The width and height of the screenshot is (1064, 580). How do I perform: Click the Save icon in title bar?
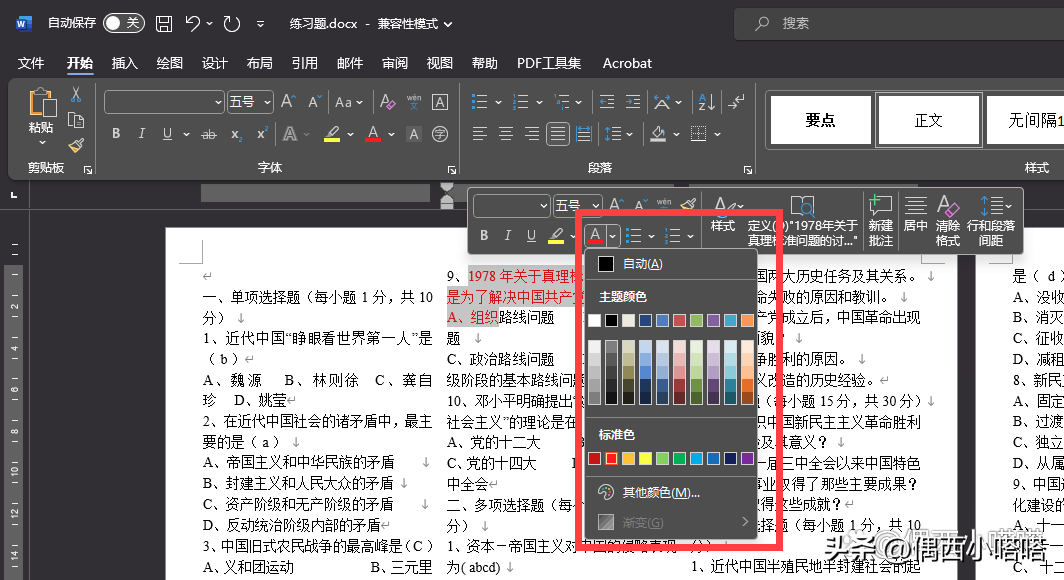click(x=164, y=23)
